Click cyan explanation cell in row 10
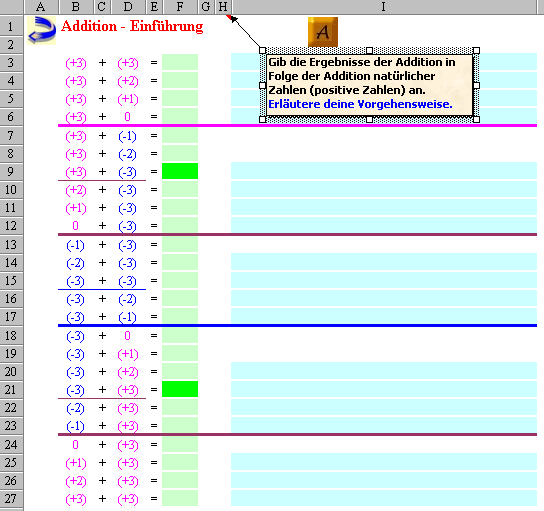Screen dimensions: 544x511 (x=384, y=189)
